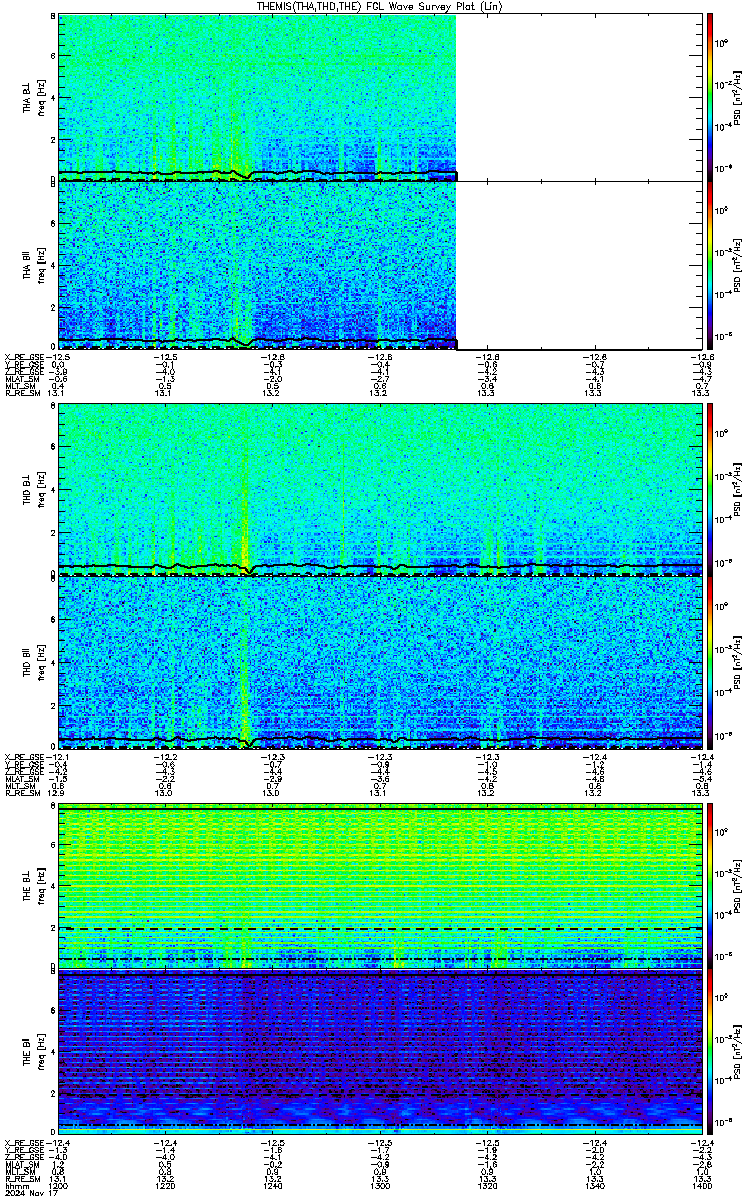Click the 1220 time tick label
The image size is (750, 1200).
pyautogui.click(x=165, y=1186)
